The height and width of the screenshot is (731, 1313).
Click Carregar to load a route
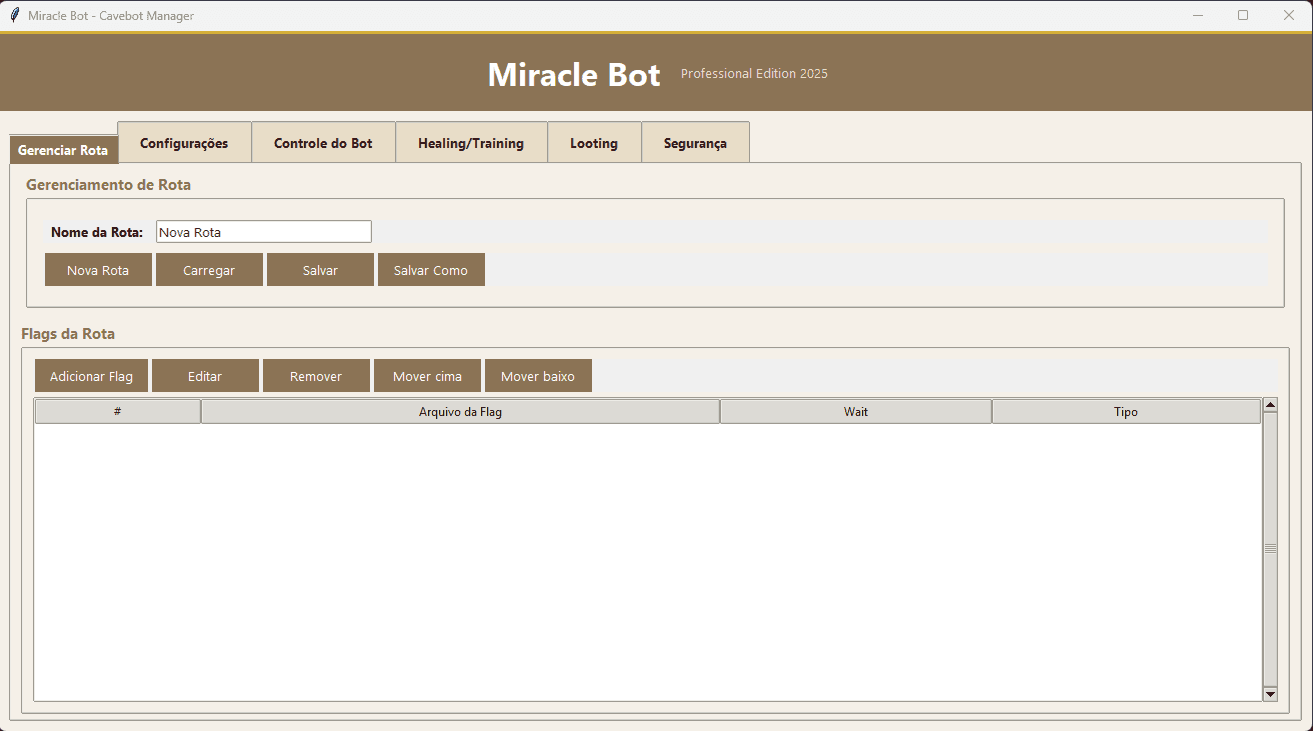209,269
